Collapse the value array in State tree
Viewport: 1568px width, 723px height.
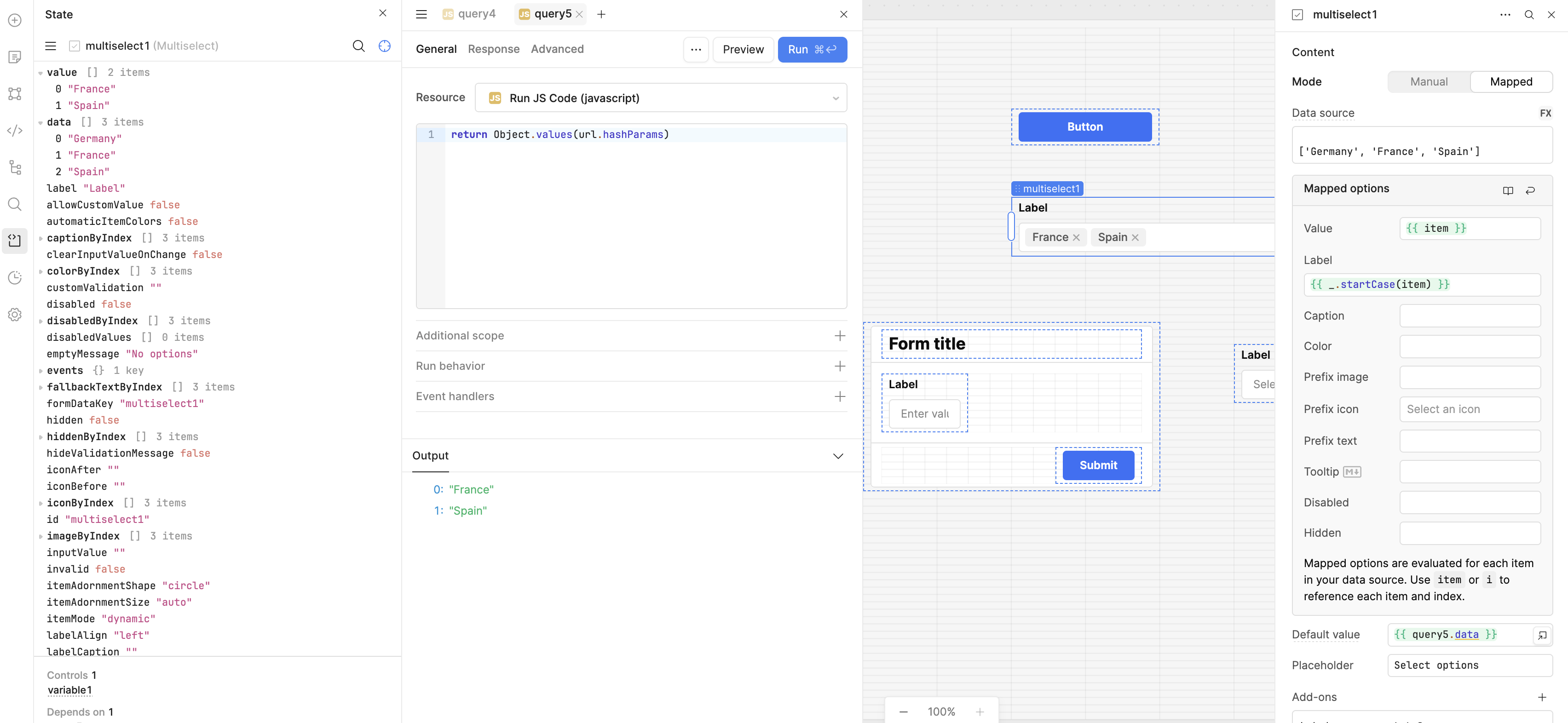(41, 73)
